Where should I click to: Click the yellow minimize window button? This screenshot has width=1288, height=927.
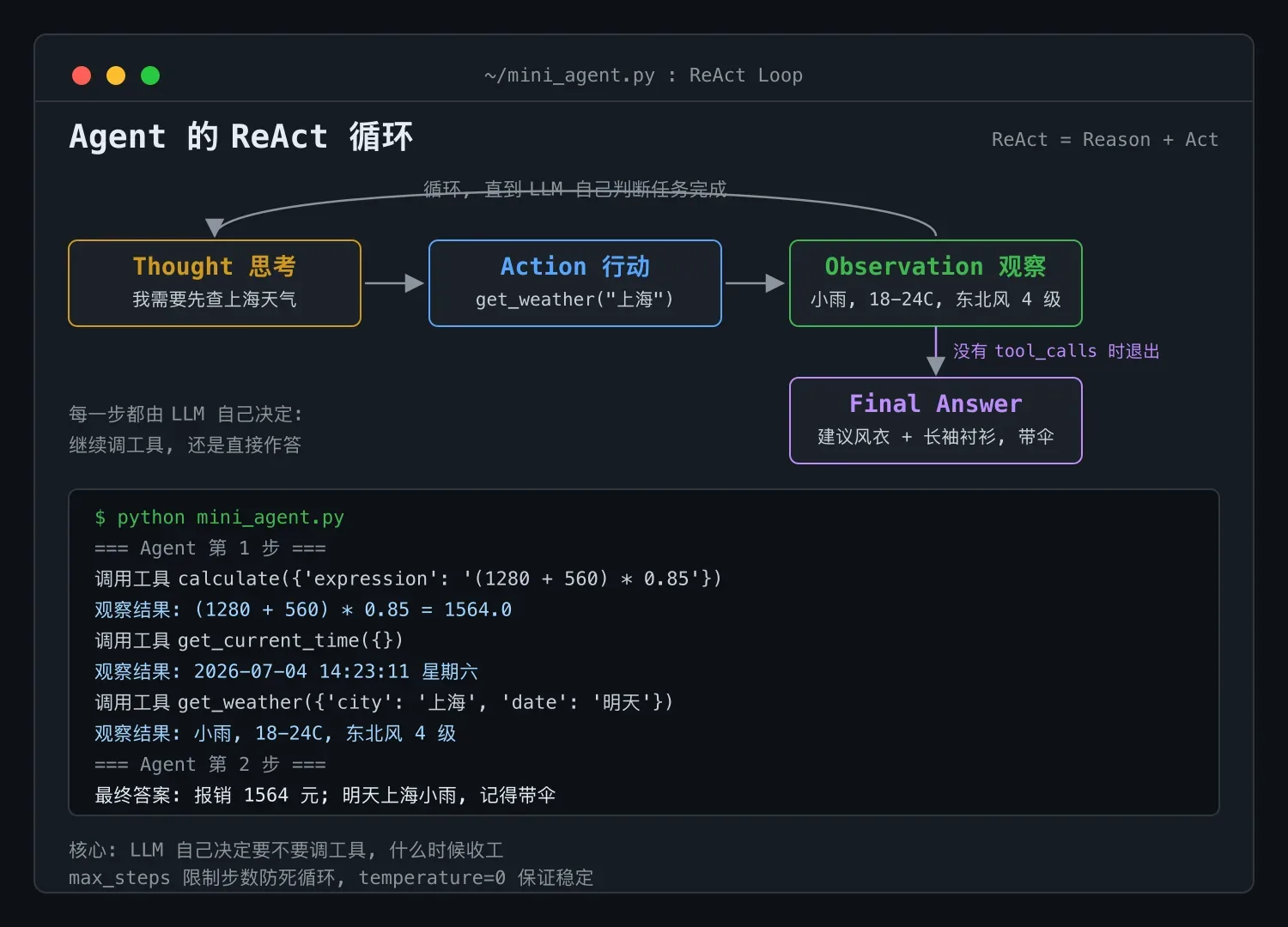[x=116, y=76]
